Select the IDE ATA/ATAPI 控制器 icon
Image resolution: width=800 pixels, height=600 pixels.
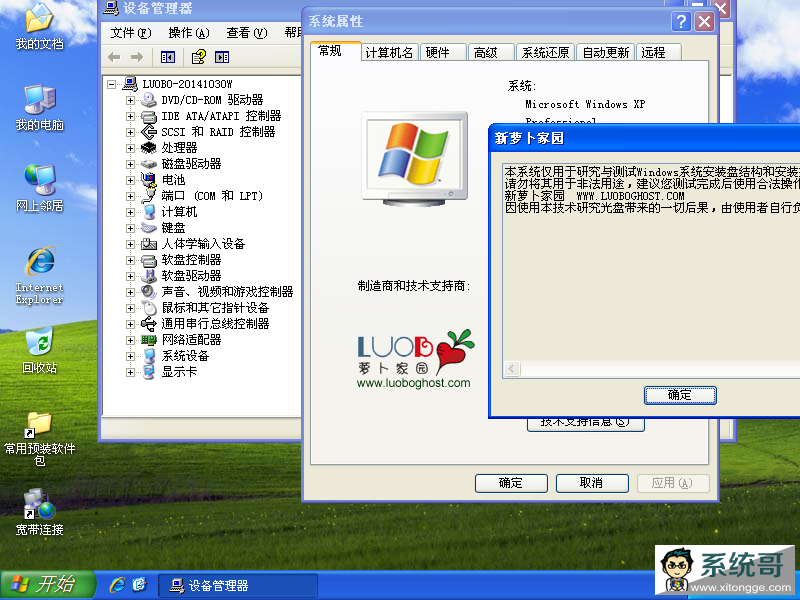tap(148, 116)
